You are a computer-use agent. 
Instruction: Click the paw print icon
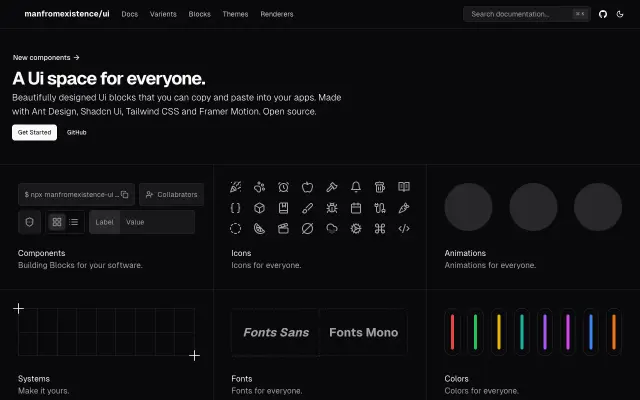tap(260, 187)
